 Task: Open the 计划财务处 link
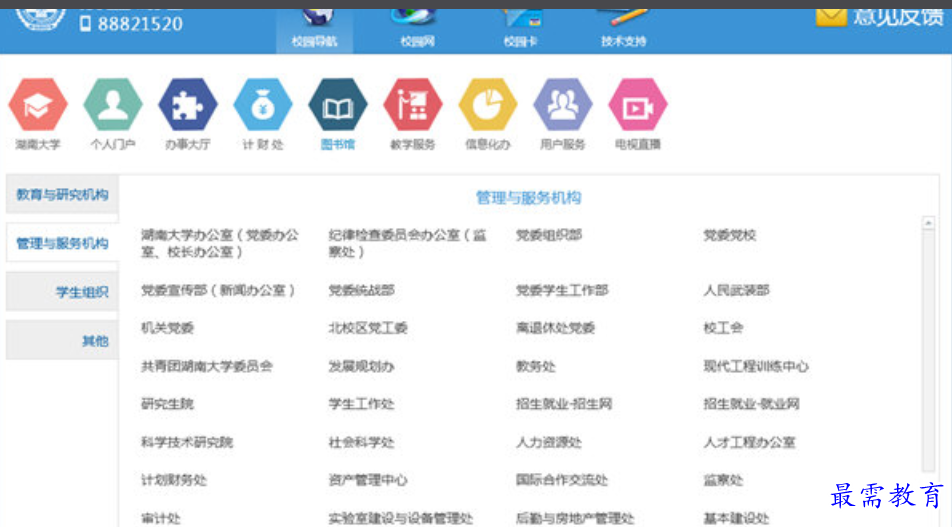point(174,480)
